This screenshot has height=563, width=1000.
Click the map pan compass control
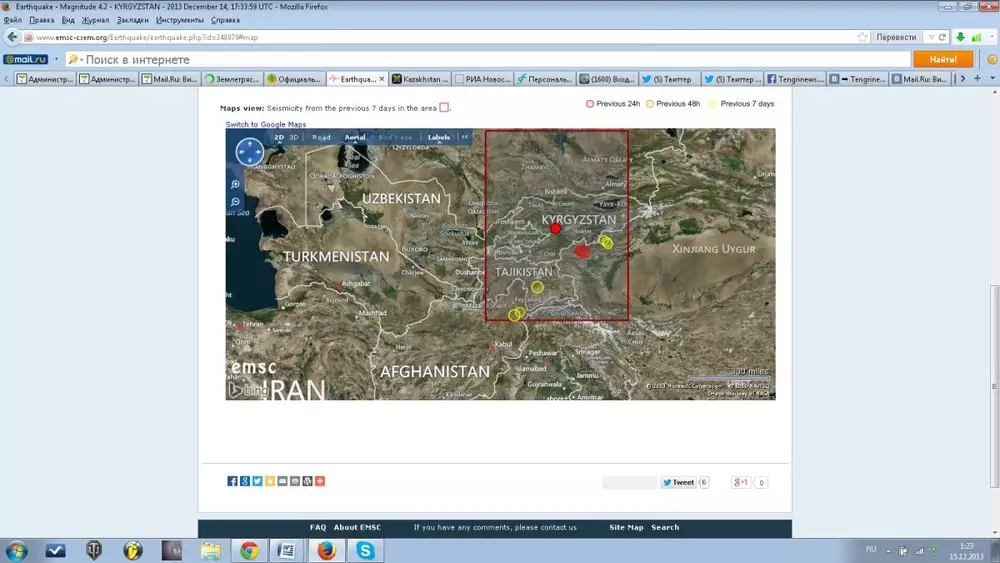click(249, 152)
